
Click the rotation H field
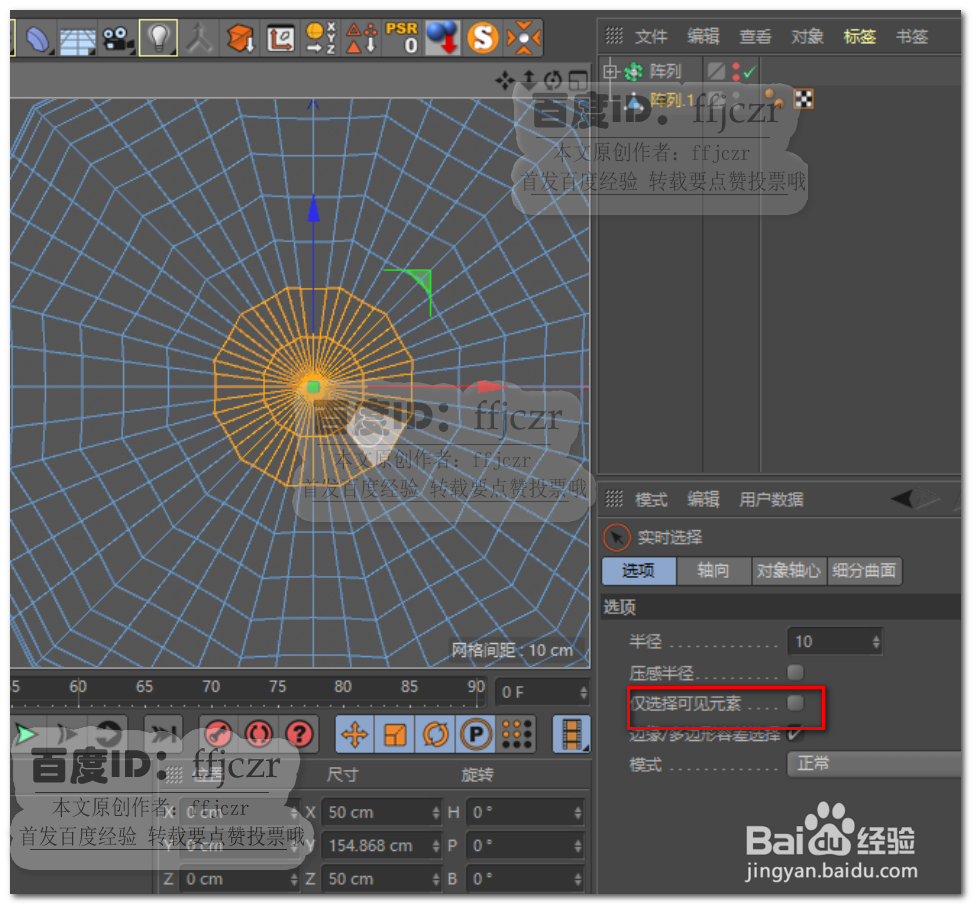[x=525, y=813]
